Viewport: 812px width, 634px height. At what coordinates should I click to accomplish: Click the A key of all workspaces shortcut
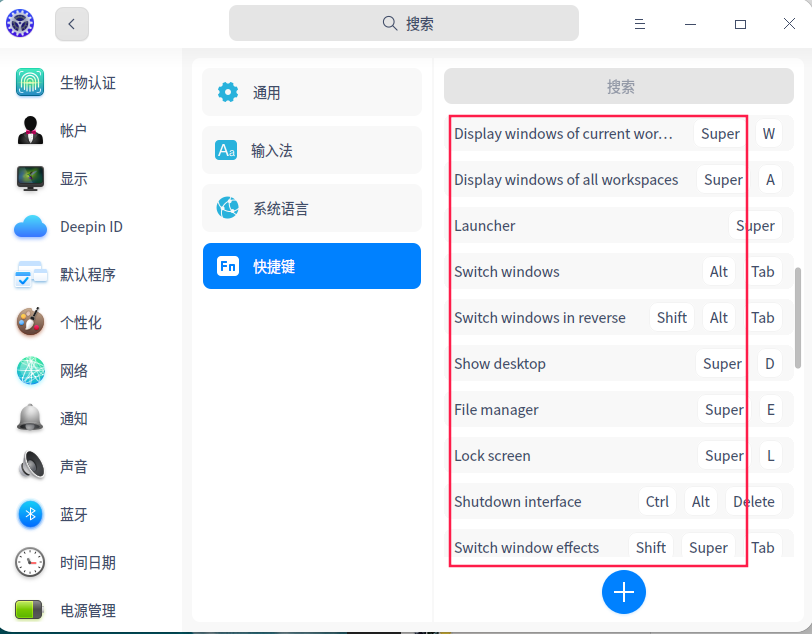(770, 180)
